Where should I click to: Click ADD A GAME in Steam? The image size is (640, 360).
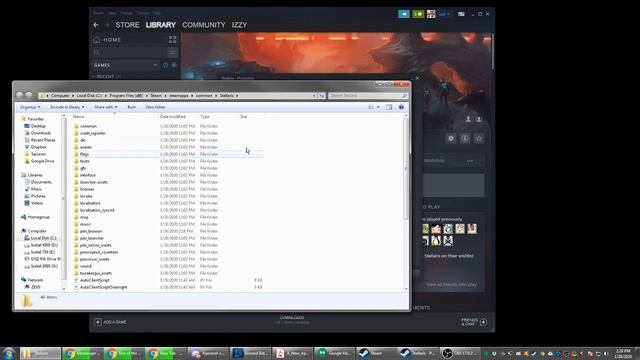point(111,322)
